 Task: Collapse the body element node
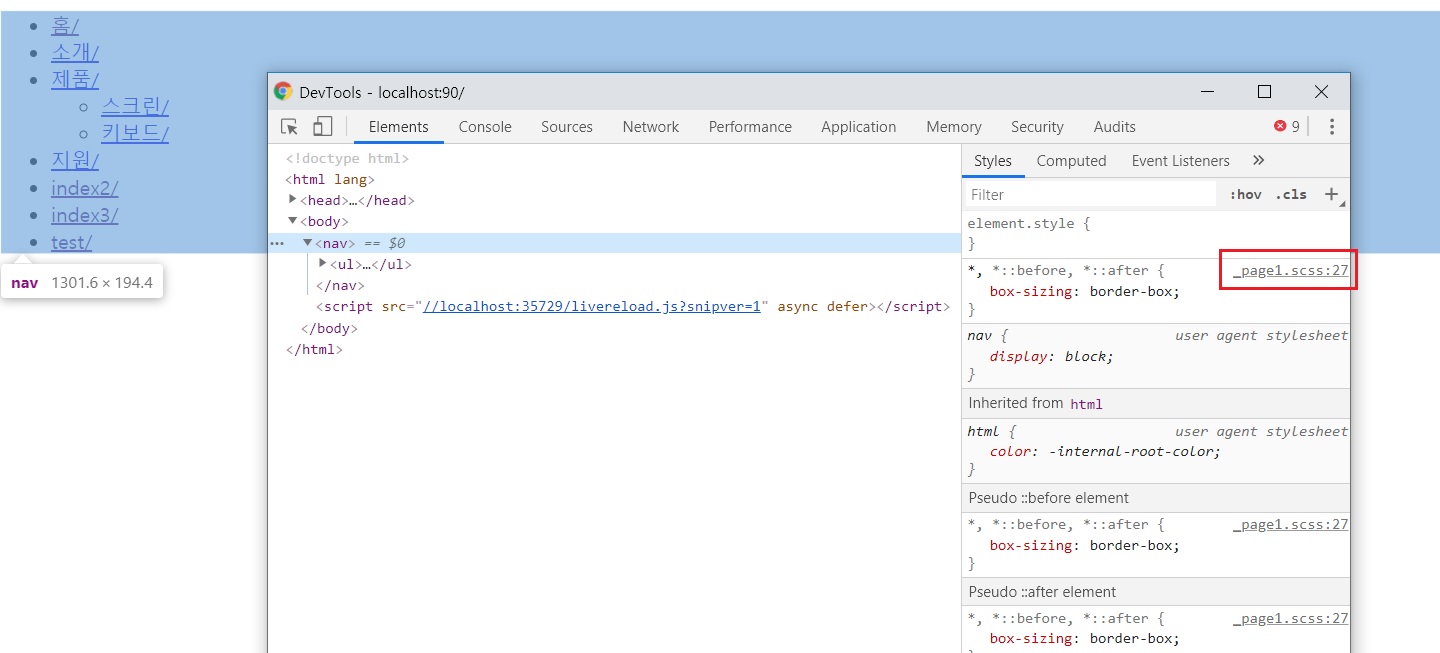click(293, 221)
